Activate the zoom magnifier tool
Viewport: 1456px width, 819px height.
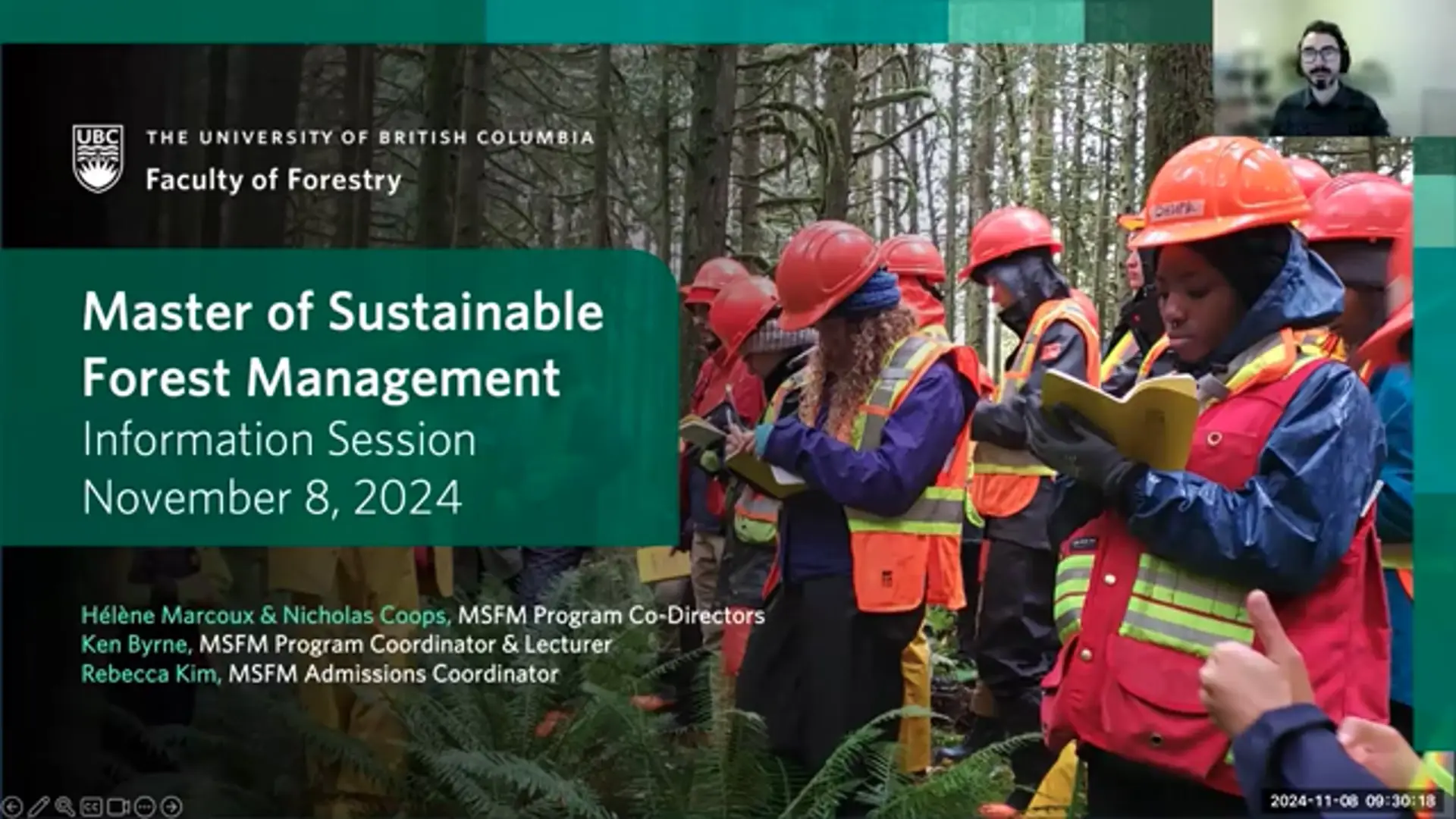(64, 806)
